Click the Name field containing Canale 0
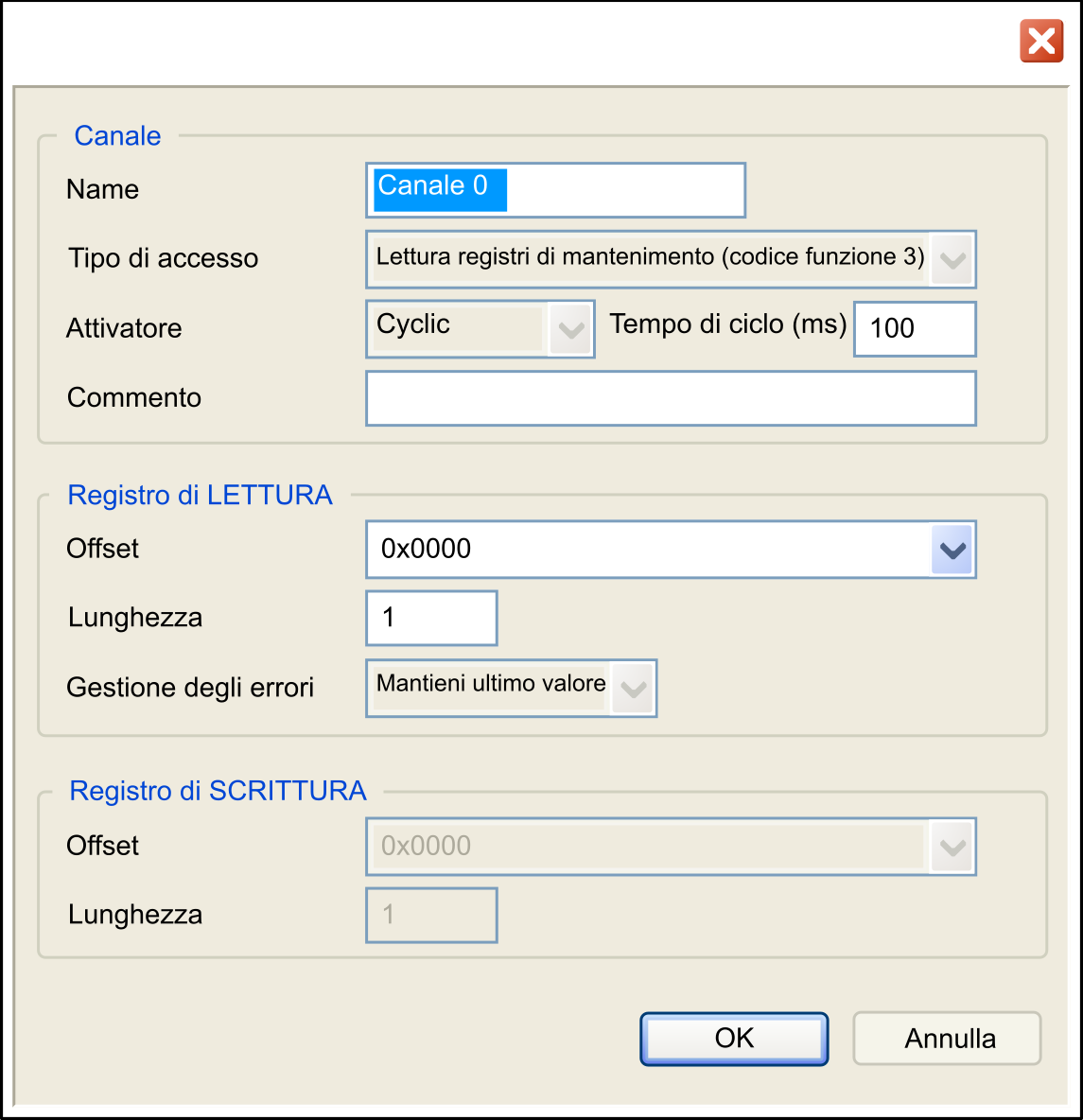1083x1120 pixels. point(556,190)
